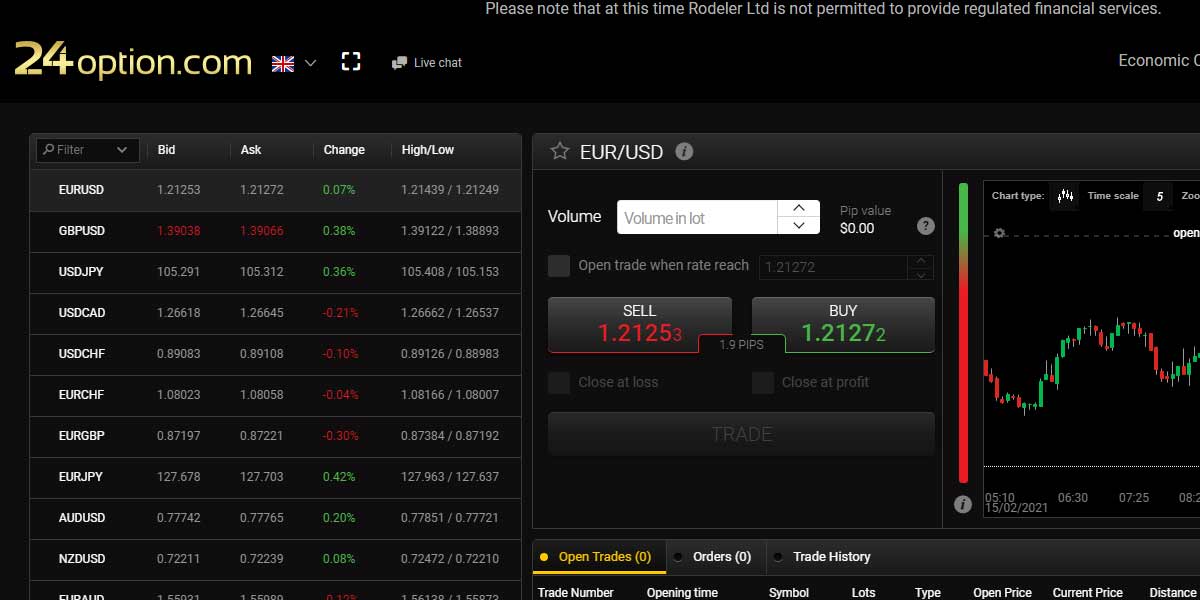Open the Trade History tab
This screenshot has height=600, width=1200.
coord(830,557)
